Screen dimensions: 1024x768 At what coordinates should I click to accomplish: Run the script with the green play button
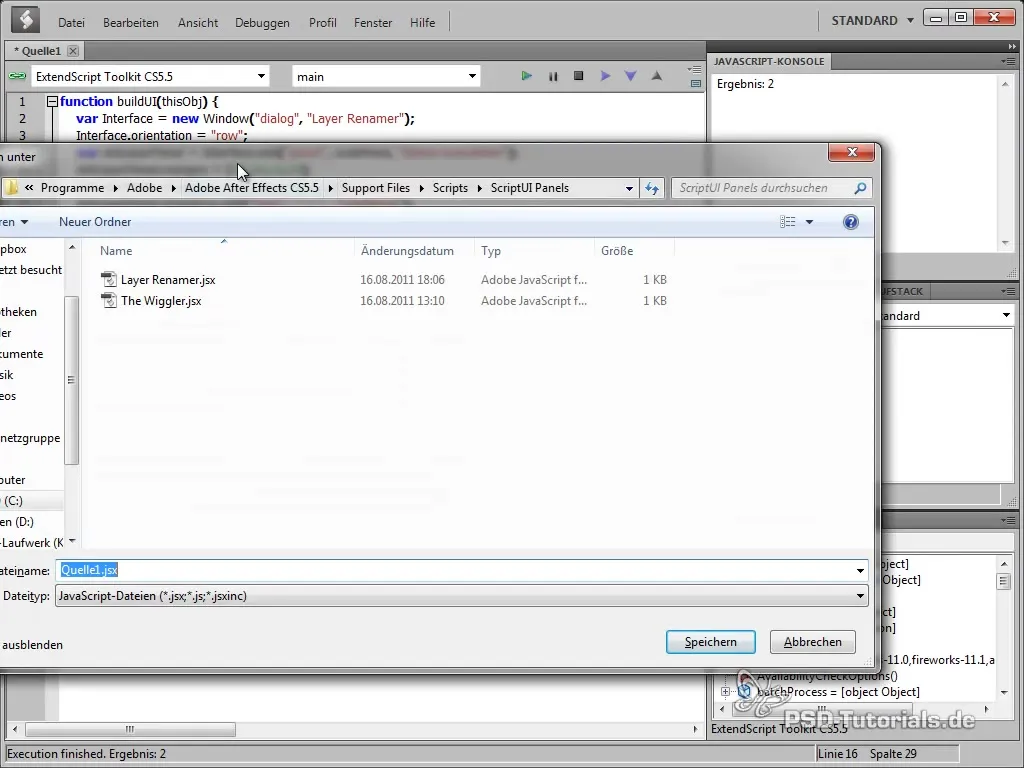pos(526,76)
